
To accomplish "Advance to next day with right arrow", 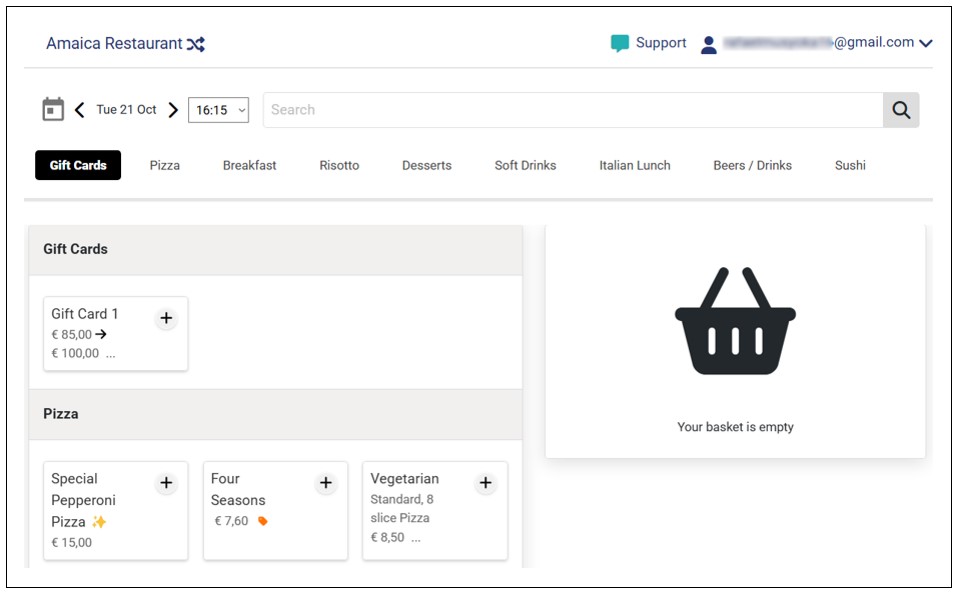I will (173, 110).
